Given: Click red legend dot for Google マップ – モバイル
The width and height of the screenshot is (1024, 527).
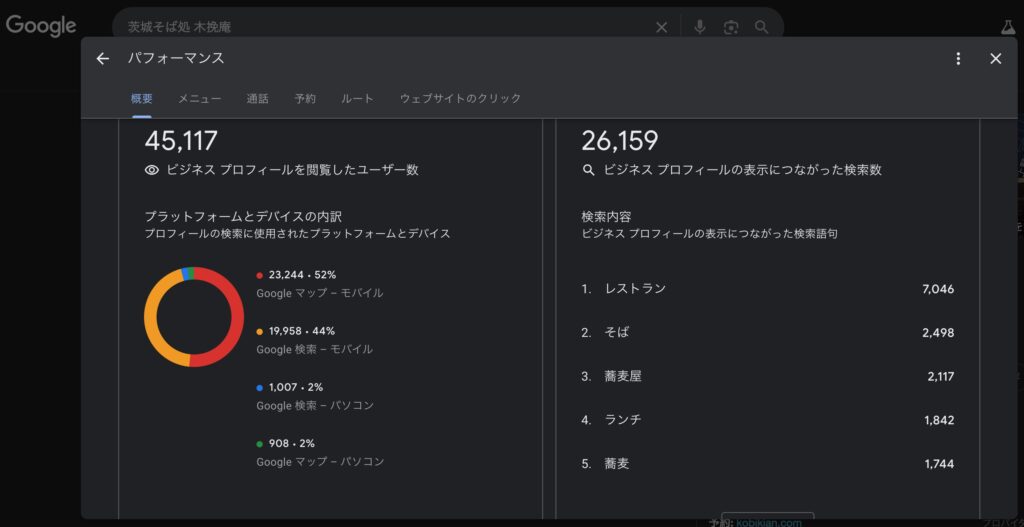Looking at the screenshot, I should tap(260, 276).
